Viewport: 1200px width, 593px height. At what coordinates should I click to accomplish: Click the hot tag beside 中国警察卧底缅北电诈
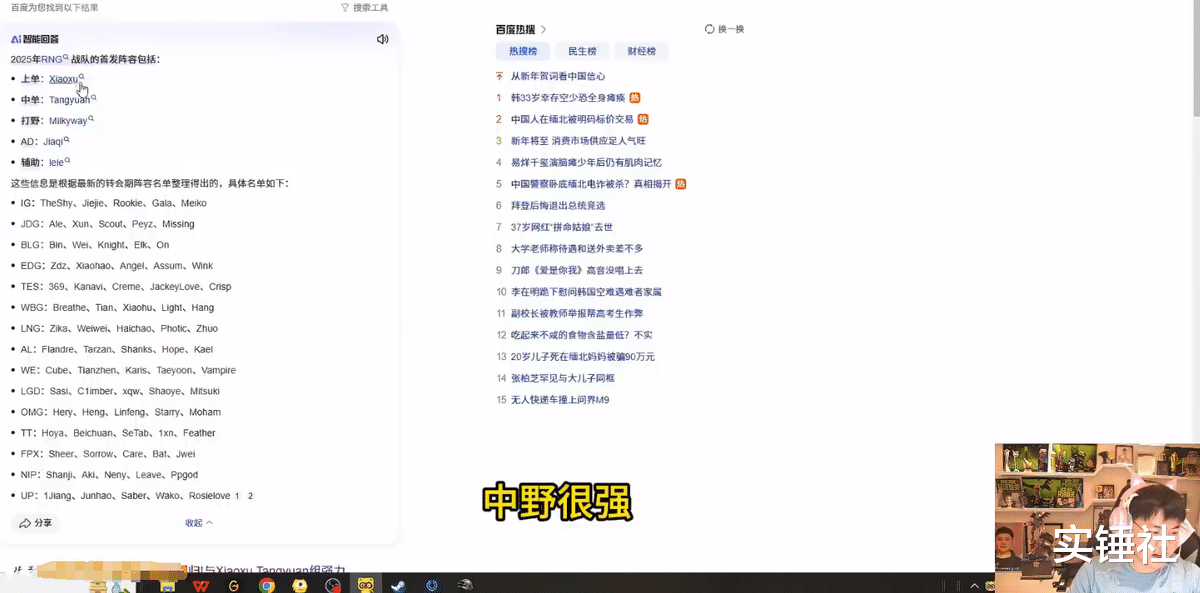(x=681, y=184)
